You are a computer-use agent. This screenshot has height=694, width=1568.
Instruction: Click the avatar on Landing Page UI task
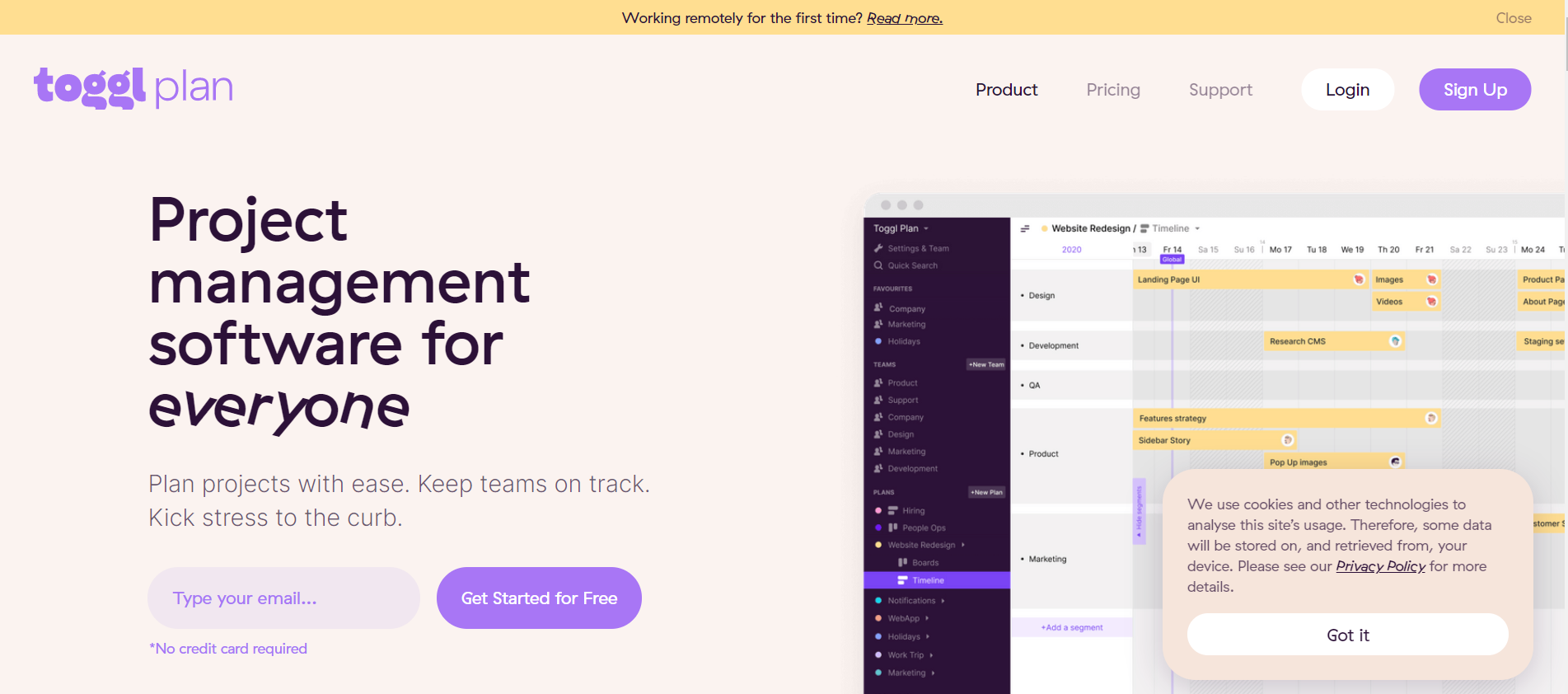tap(1358, 279)
